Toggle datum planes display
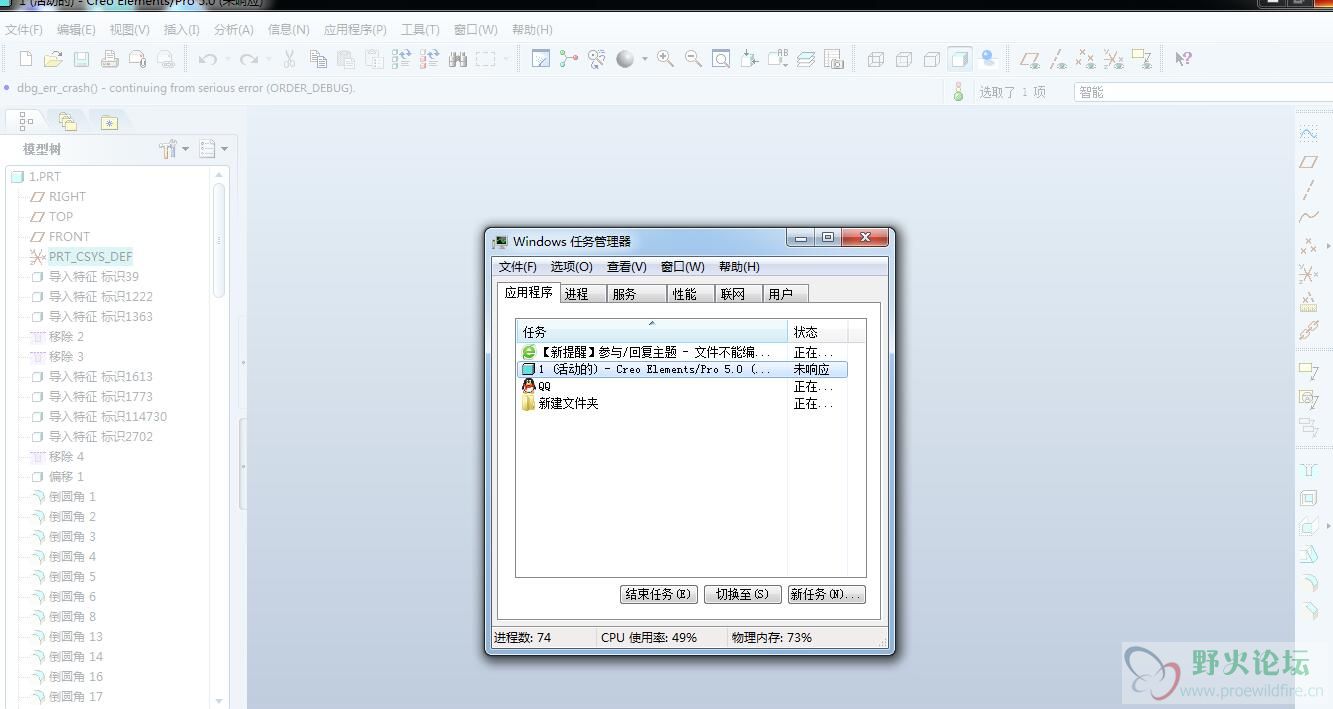 tap(1030, 59)
